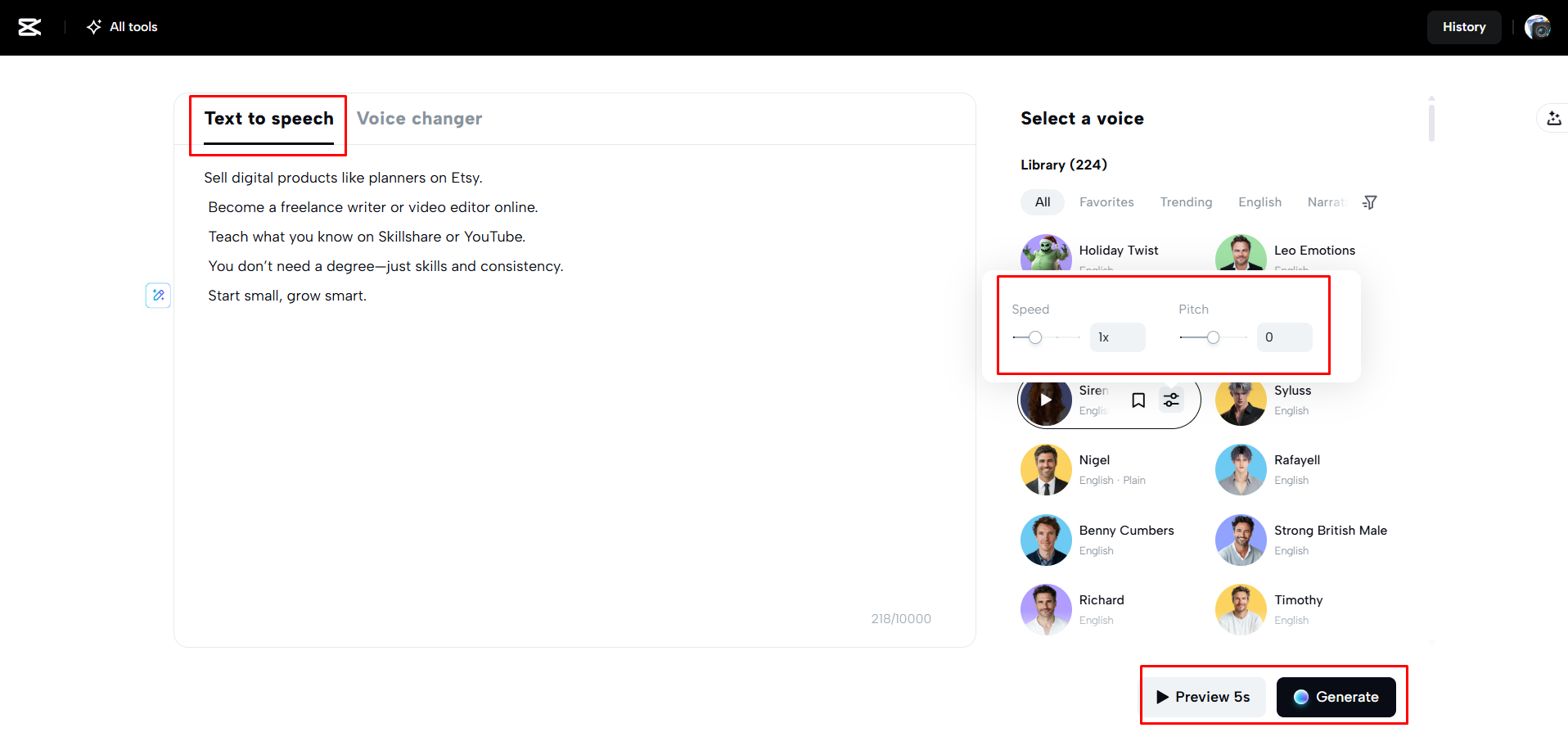Open the History panel
This screenshot has height=746, width=1568.
pos(1464,26)
